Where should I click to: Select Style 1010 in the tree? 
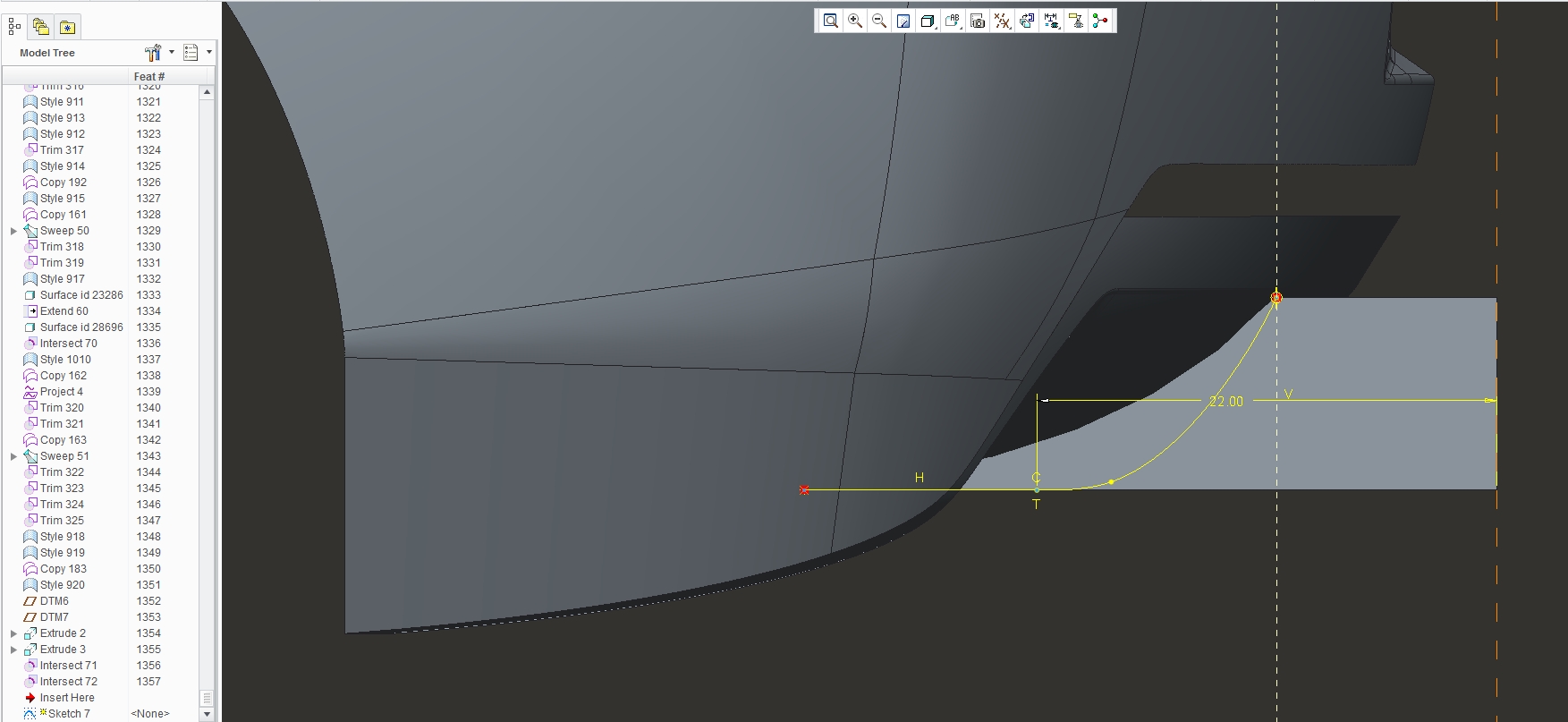(65, 360)
